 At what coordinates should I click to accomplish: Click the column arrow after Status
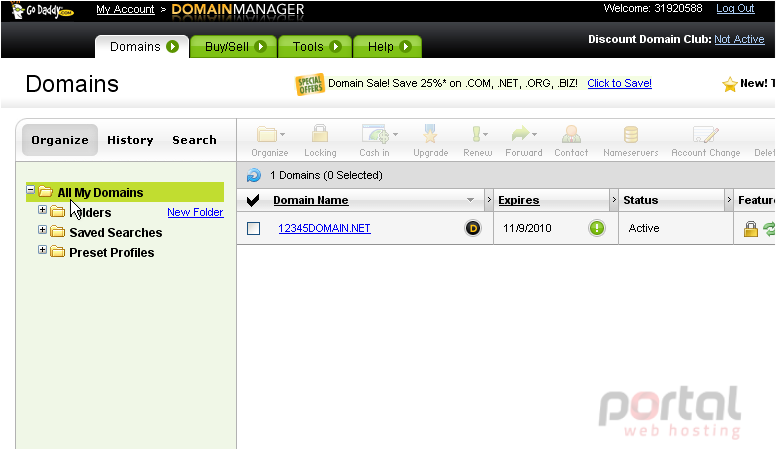coord(729,200)
